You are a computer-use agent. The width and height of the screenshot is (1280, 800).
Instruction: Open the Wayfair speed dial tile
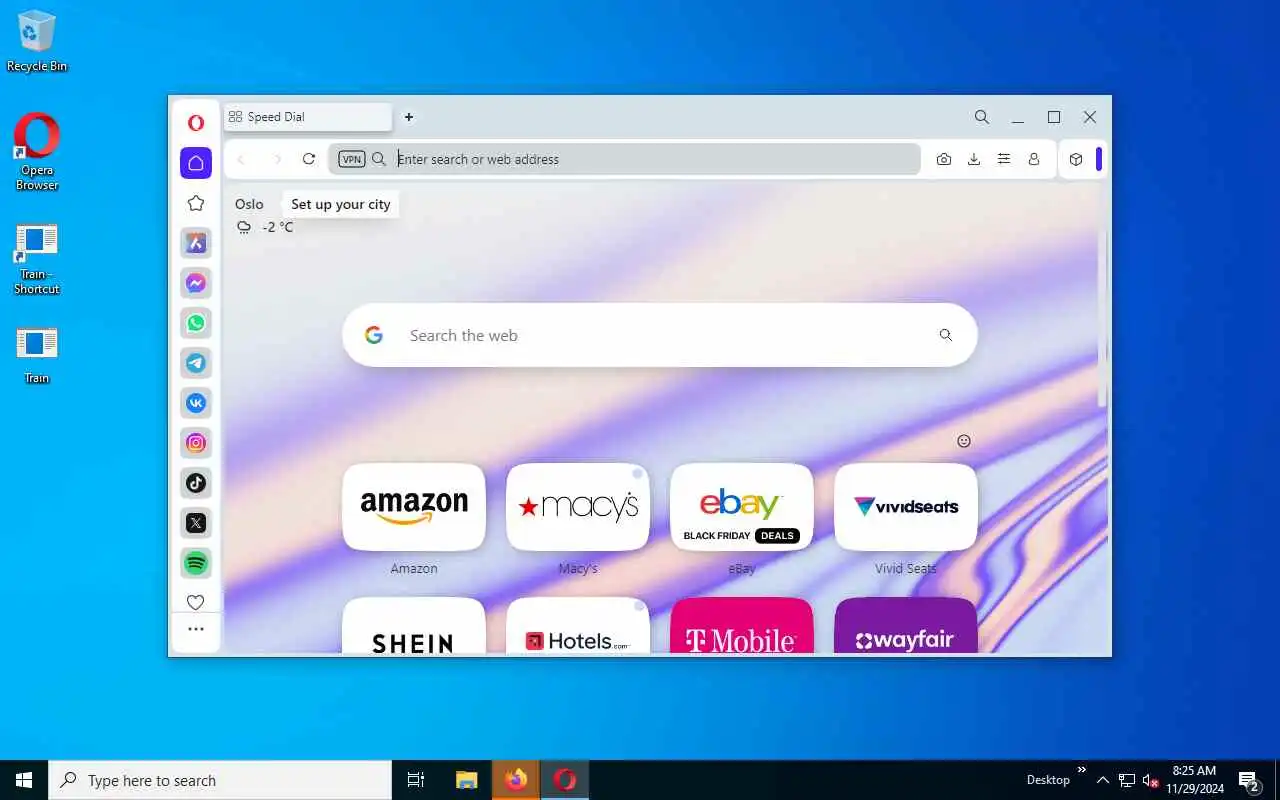pyautogui.click(x=906, y=626)
